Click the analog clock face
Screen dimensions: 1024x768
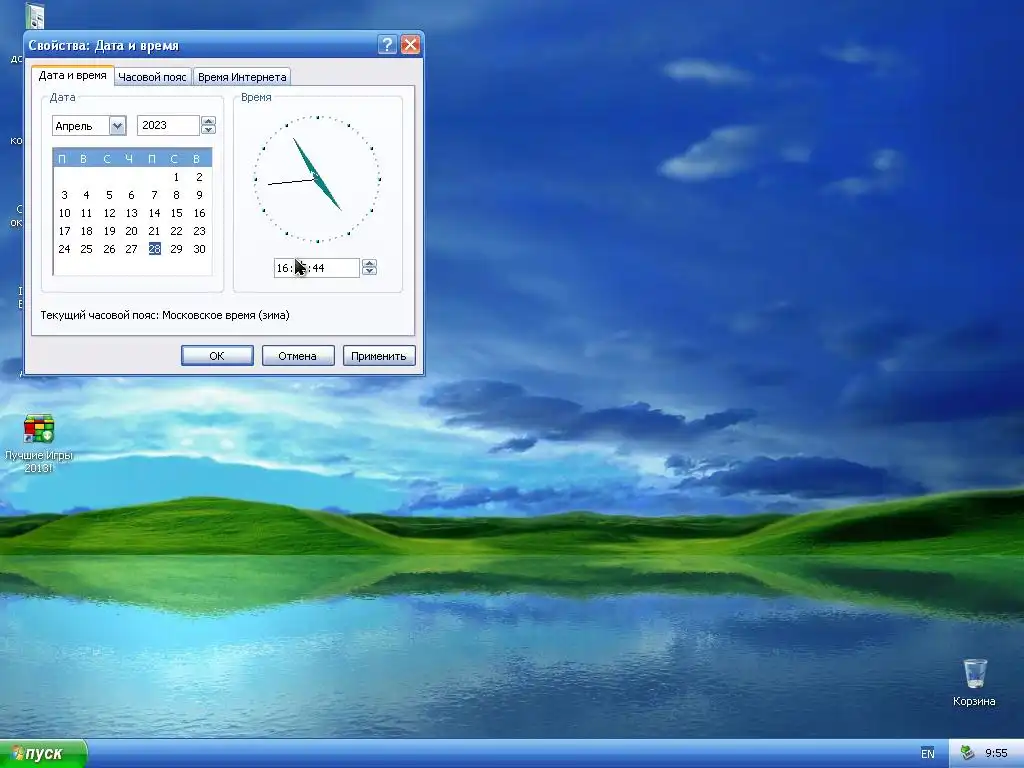(317, 179)
